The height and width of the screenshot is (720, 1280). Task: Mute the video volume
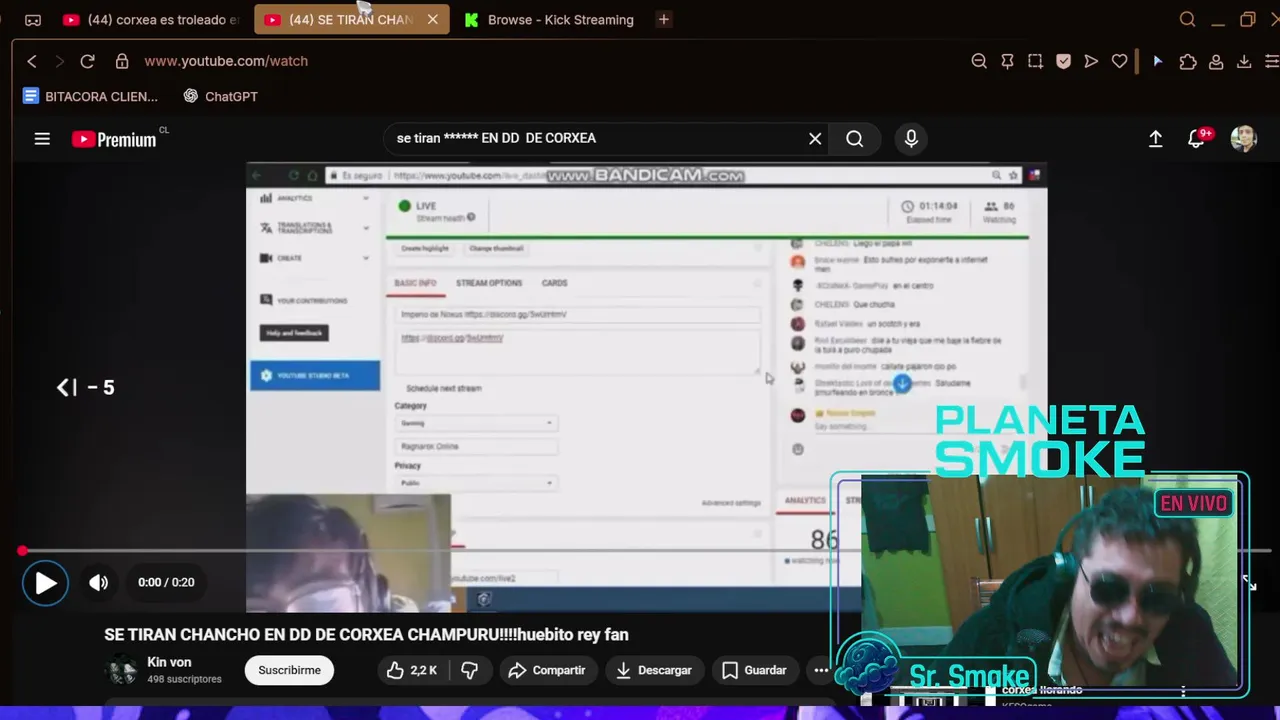tap(98, 583)
